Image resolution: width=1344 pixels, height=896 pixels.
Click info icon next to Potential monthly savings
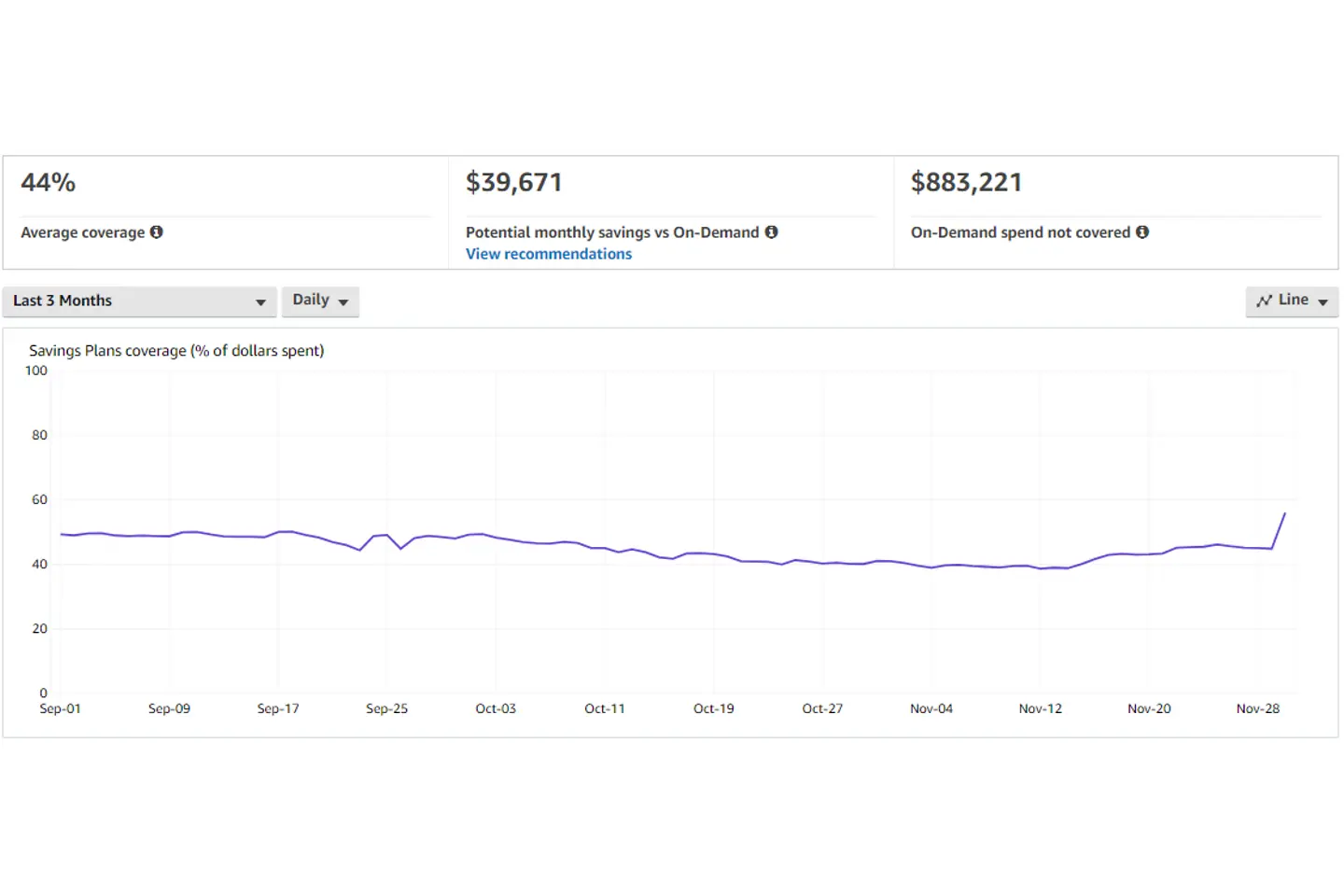[x=771, y=232]
